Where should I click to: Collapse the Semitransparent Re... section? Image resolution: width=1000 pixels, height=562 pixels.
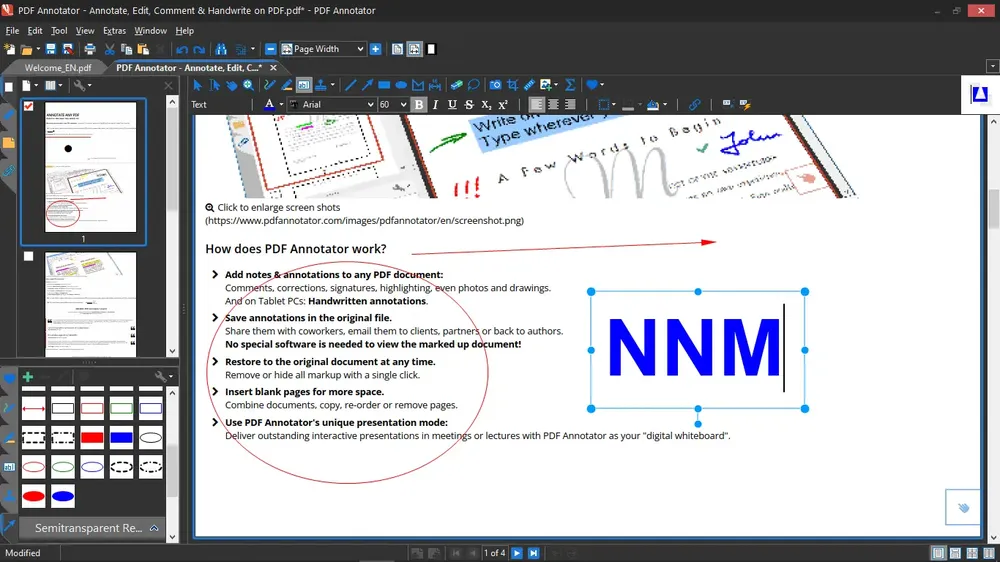[154, 528]
